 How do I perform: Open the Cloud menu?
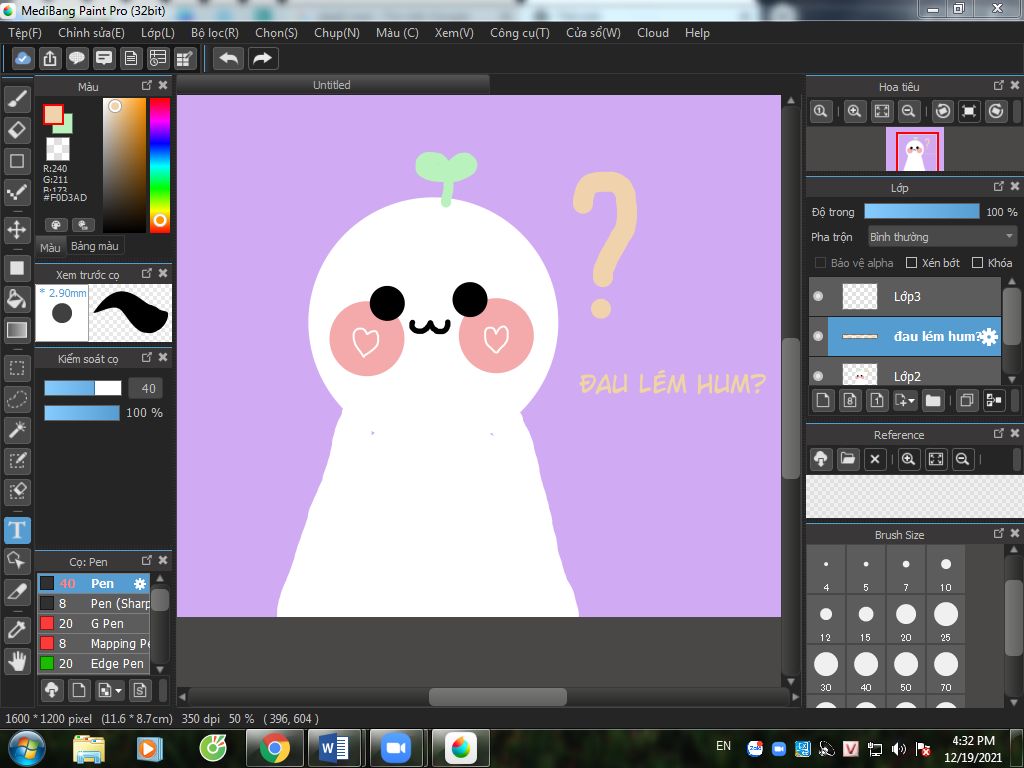pos(652,33)
